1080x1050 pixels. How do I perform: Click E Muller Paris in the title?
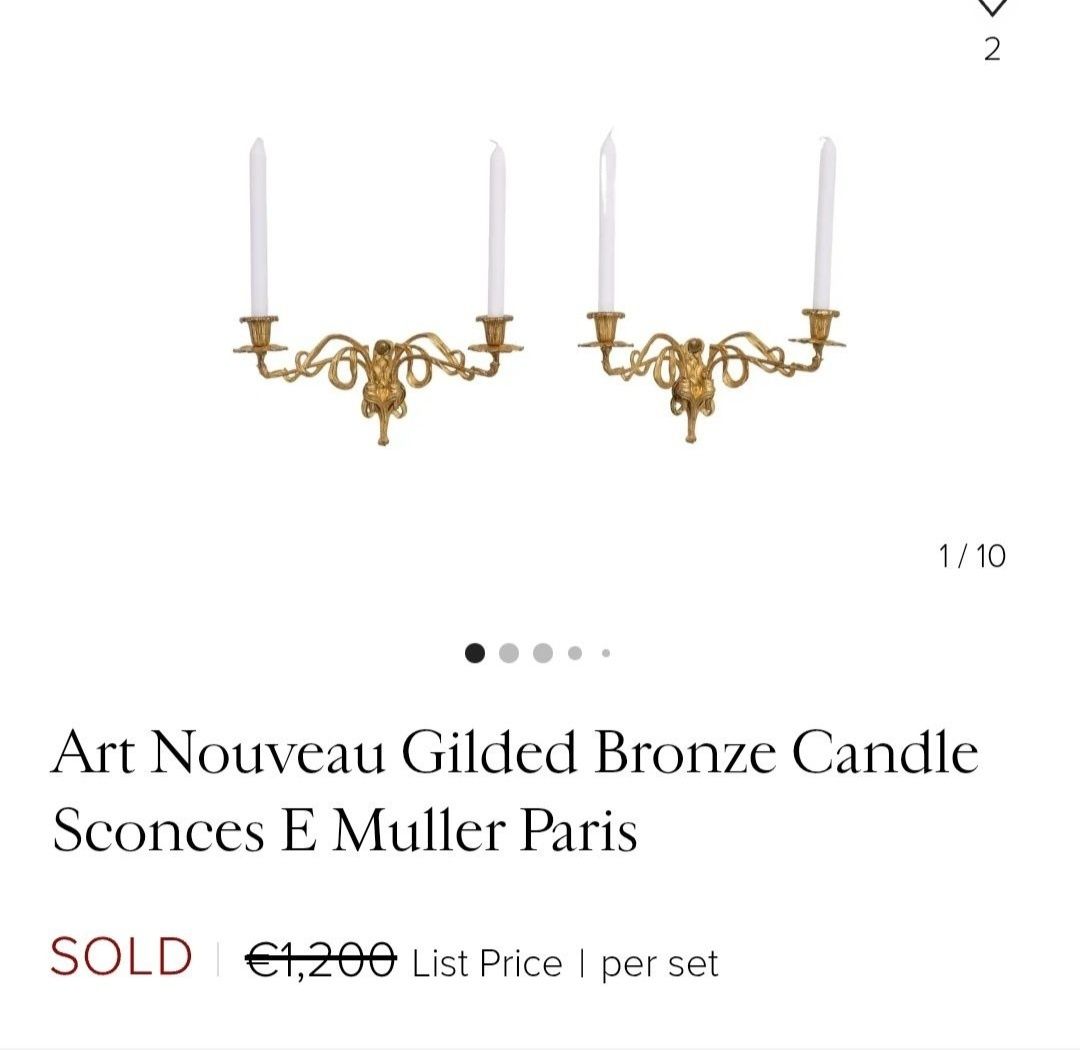click(x=459, y=830)
